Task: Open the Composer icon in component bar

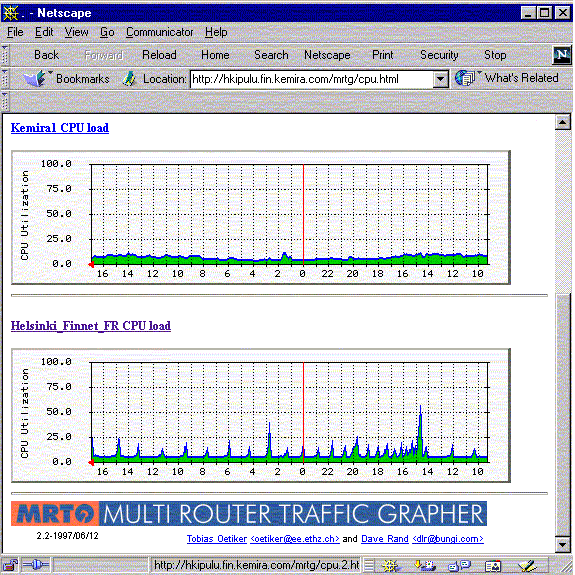Action: point(527,565)
